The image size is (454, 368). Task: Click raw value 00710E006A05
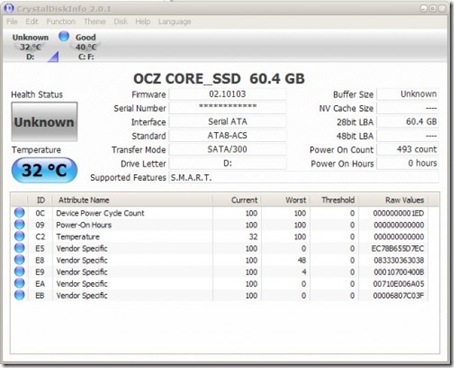click(398, 284)
